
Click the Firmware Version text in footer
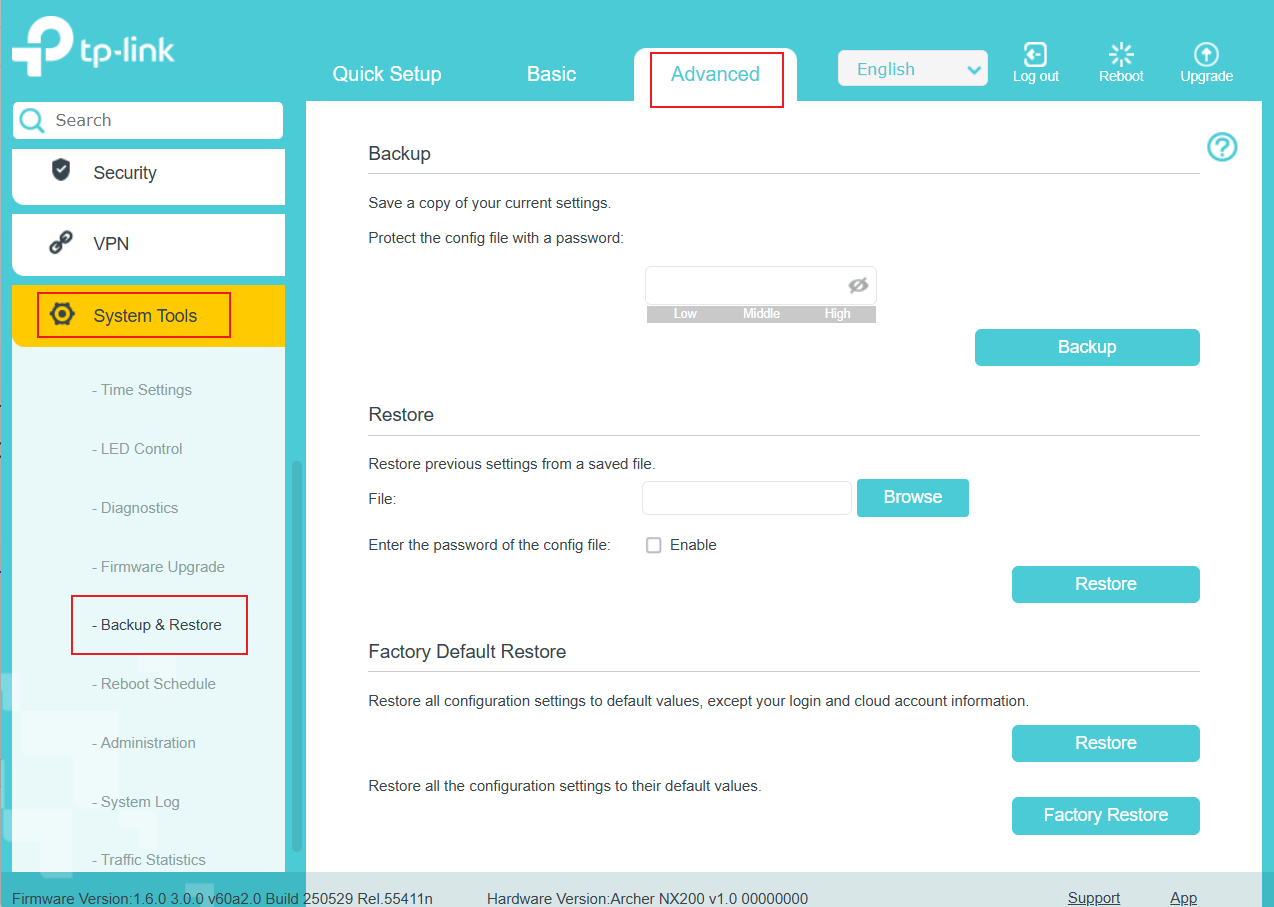(x=222, y=899)
